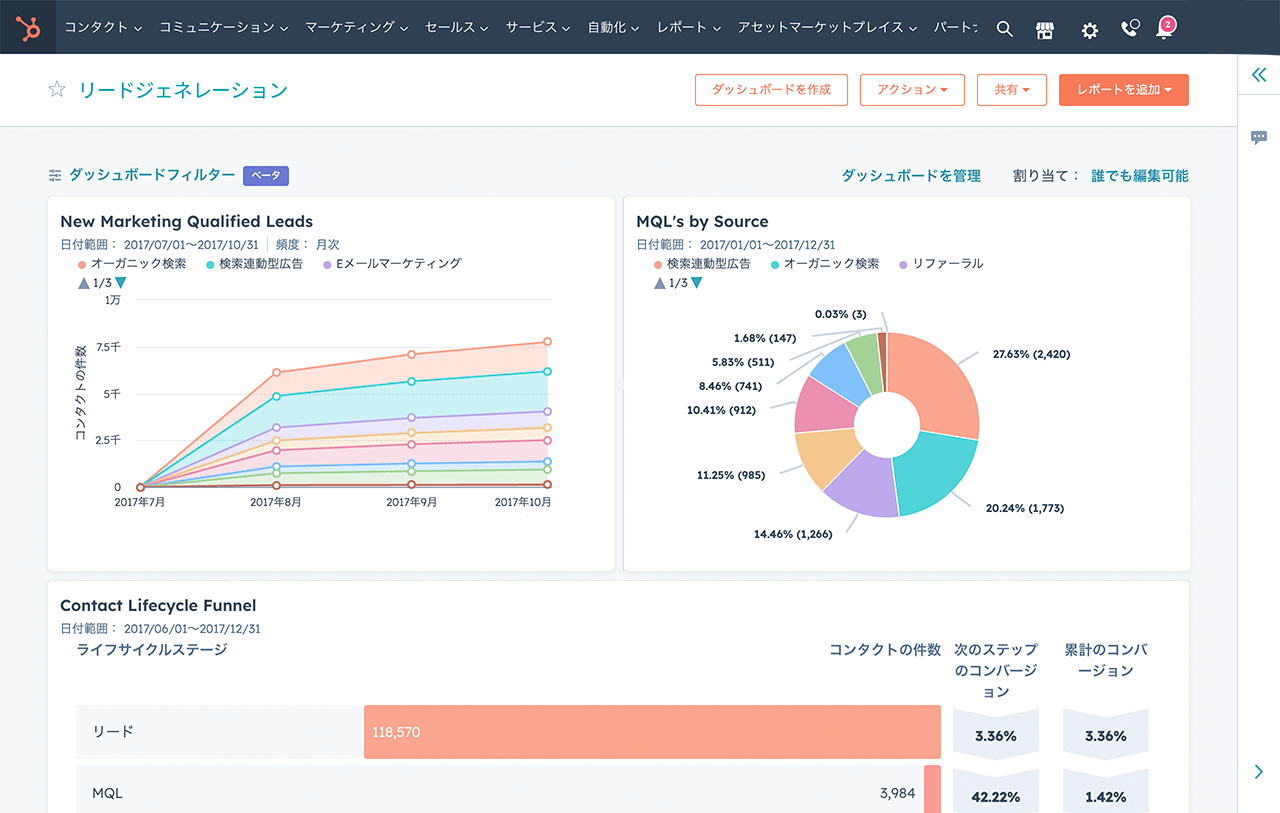The image size is (1280, 813).
Task: Open the レポート navigation menu
Action: (689, 27)
